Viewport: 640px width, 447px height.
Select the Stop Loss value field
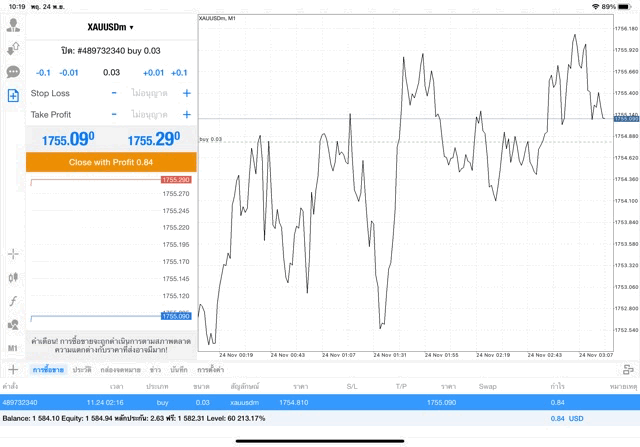149,93
